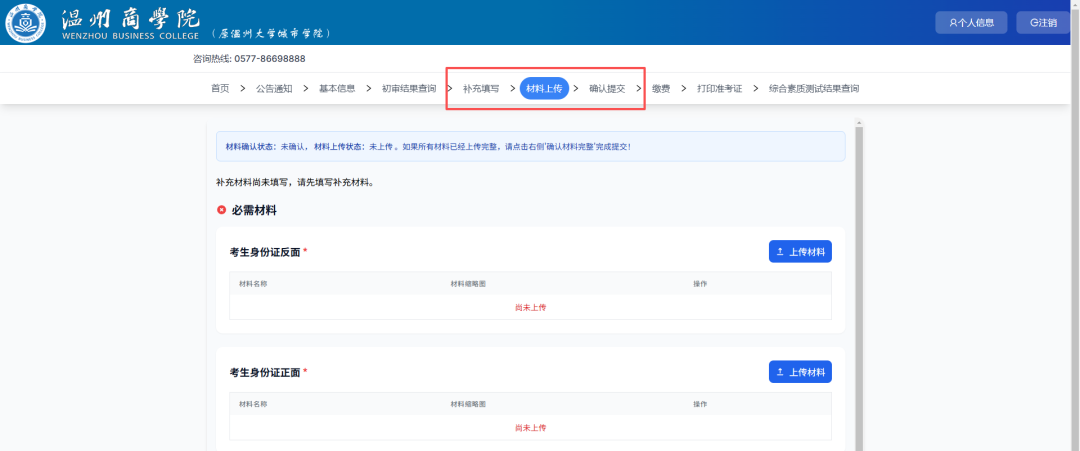Viewport: 1080px width, 451px height.
Task: Click the Wenzhou Business College logo emblem
Action: coord(26,23)
